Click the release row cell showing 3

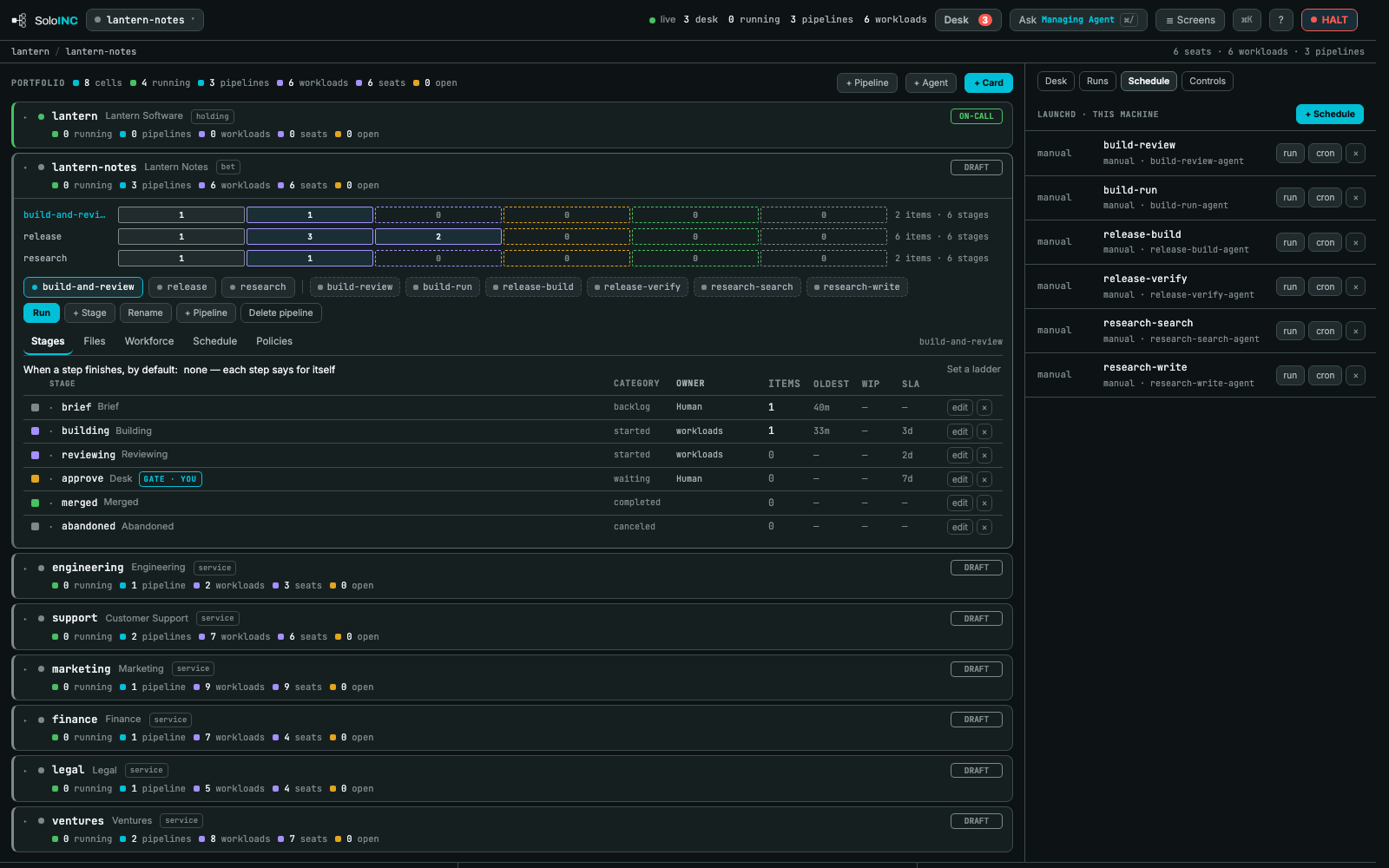tap(310, 237)
